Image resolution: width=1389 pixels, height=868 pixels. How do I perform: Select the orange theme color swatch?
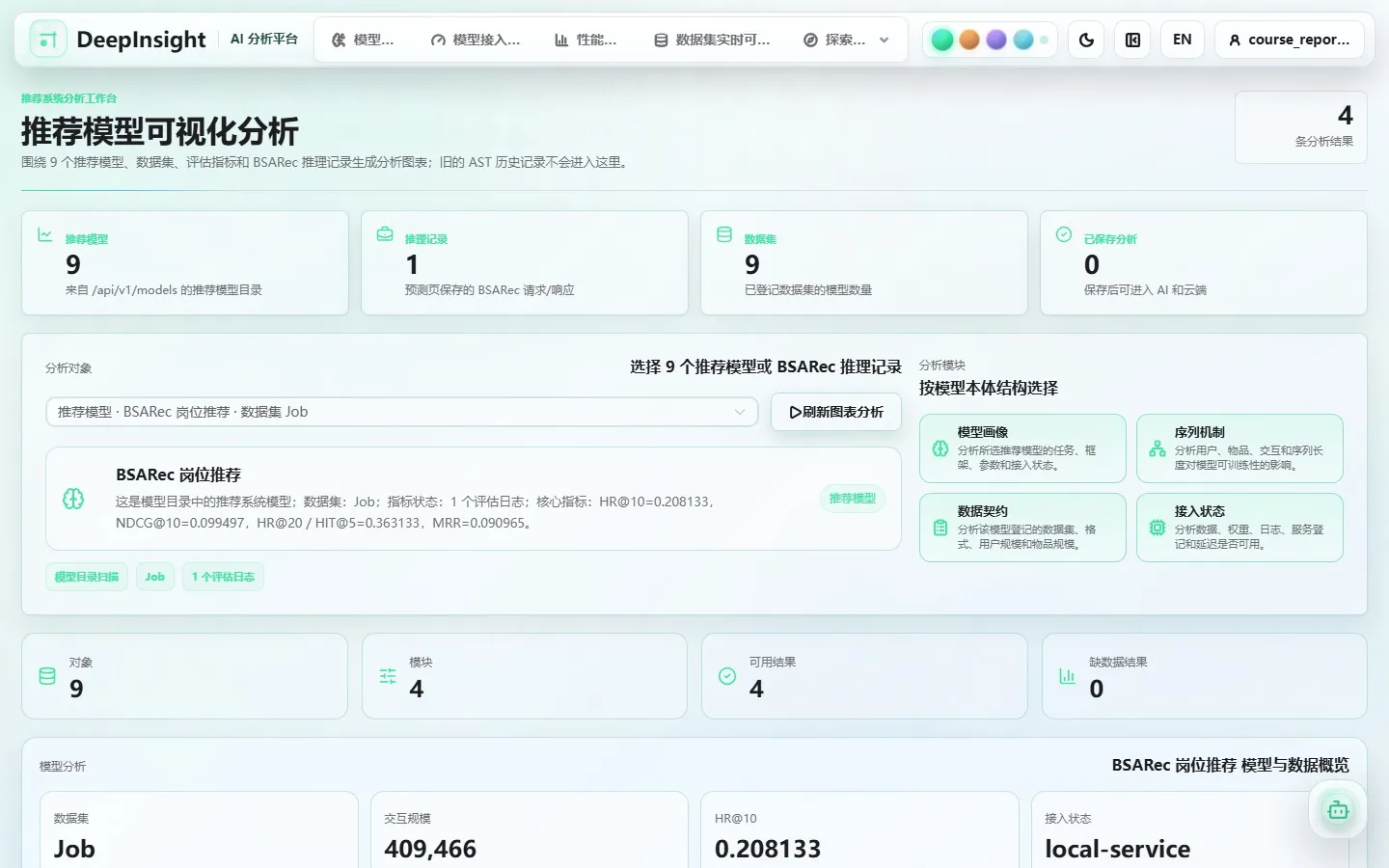click(x=969, y=40)
